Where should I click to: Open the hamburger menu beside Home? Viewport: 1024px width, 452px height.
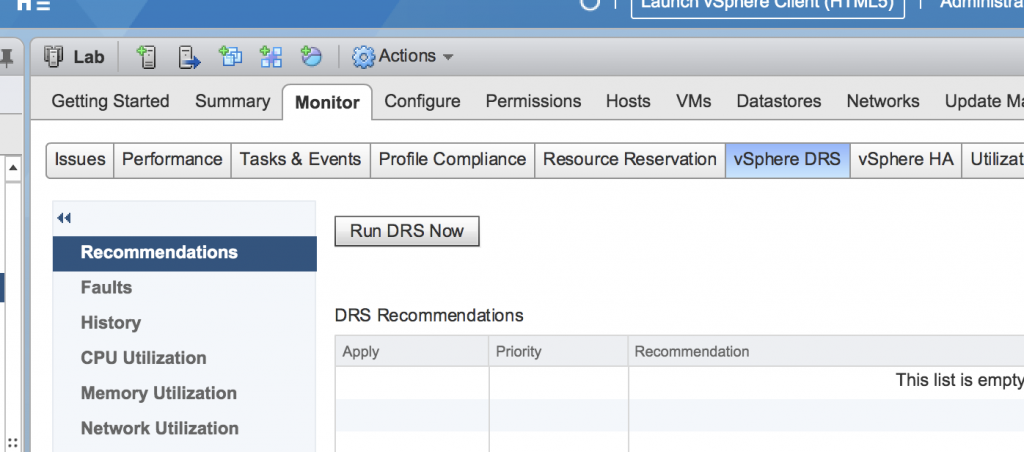[44, 4]
